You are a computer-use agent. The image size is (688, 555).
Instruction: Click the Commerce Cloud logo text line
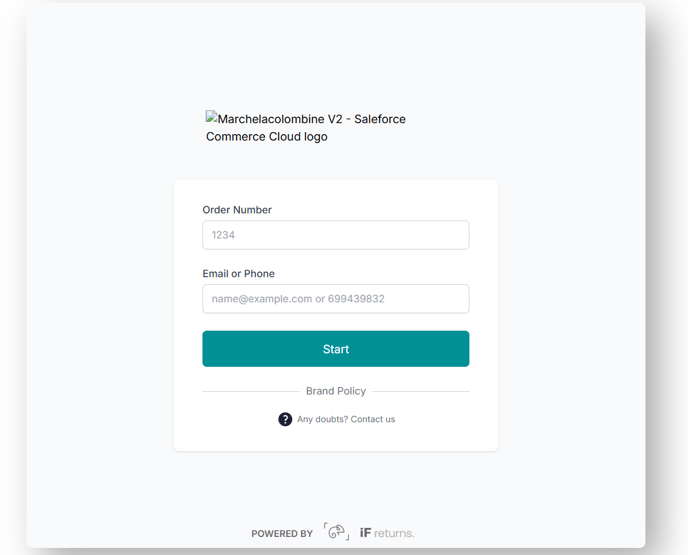click(x=266, y=136)
